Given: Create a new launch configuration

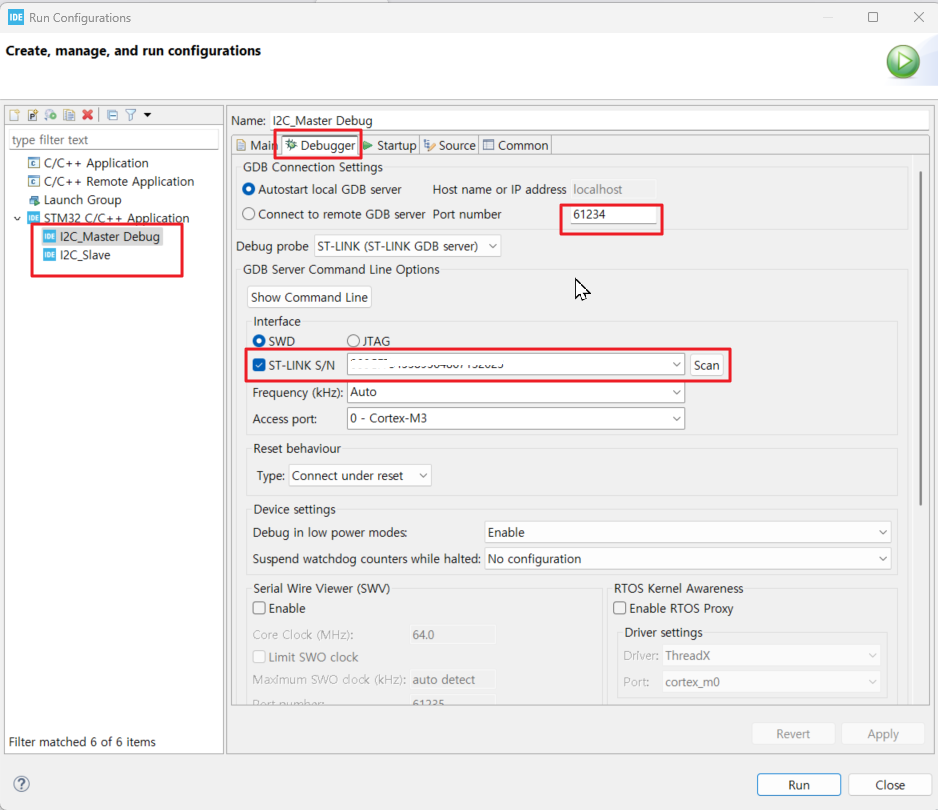Looking at the screenshot, I should click(x=13, y=114).
